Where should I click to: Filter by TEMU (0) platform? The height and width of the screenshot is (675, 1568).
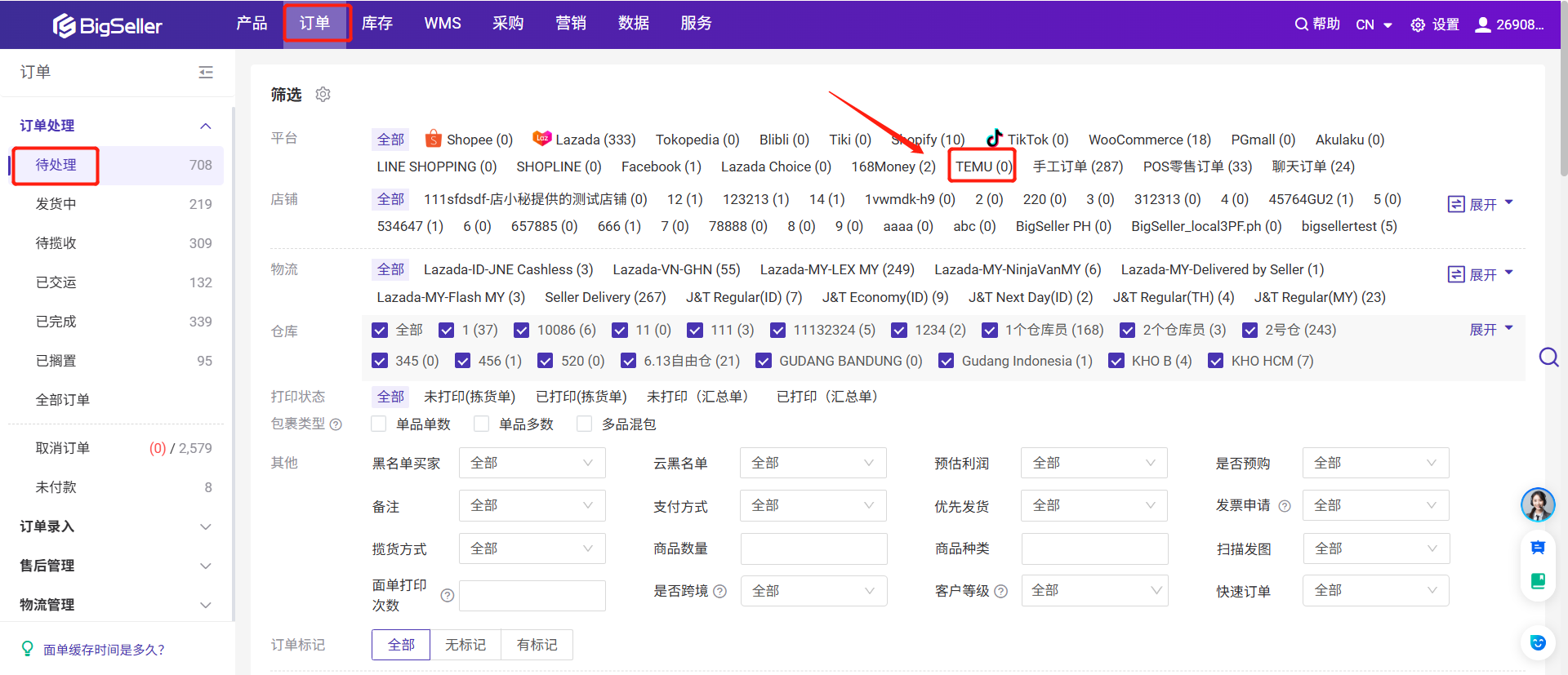point(983,167)
